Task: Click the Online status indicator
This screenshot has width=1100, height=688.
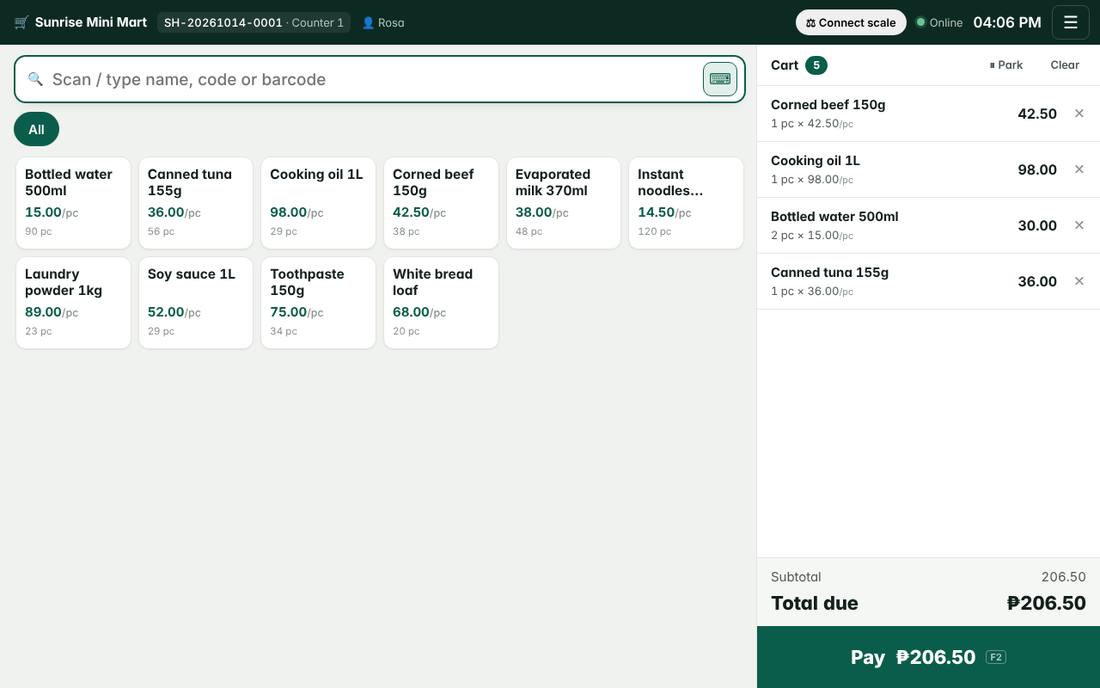Action: (939, 22)
